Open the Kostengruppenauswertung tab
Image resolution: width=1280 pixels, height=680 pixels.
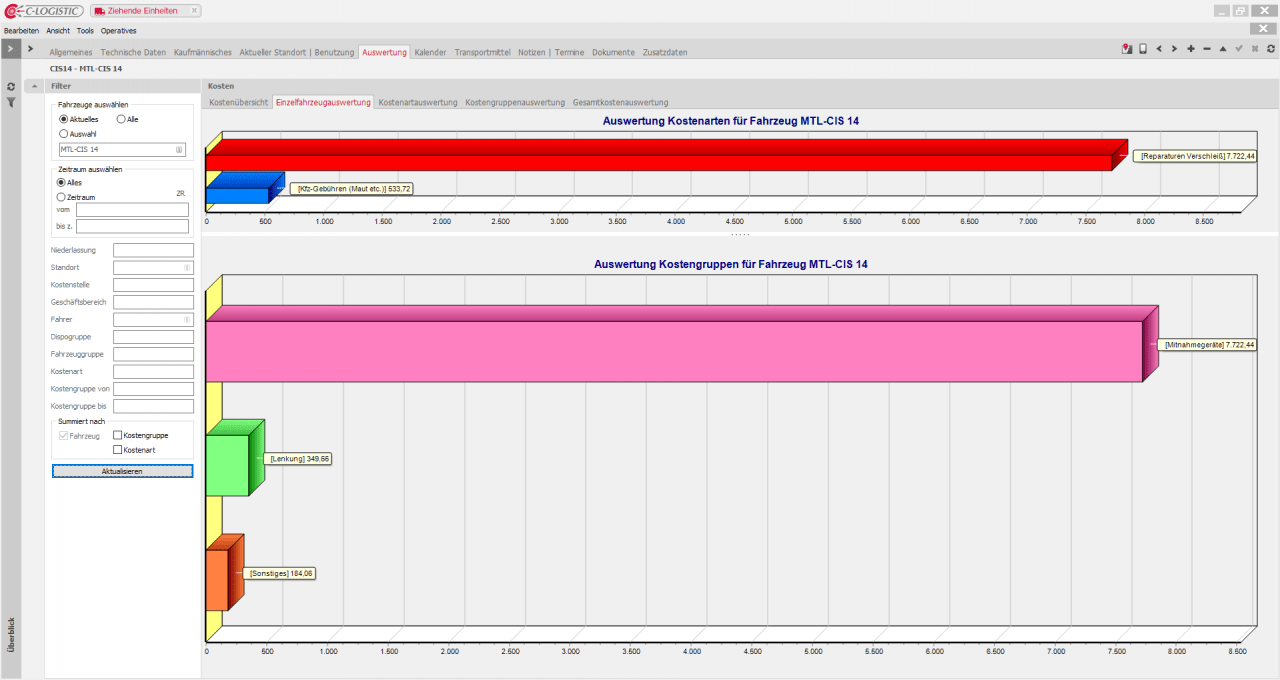(x=515, y=102)
